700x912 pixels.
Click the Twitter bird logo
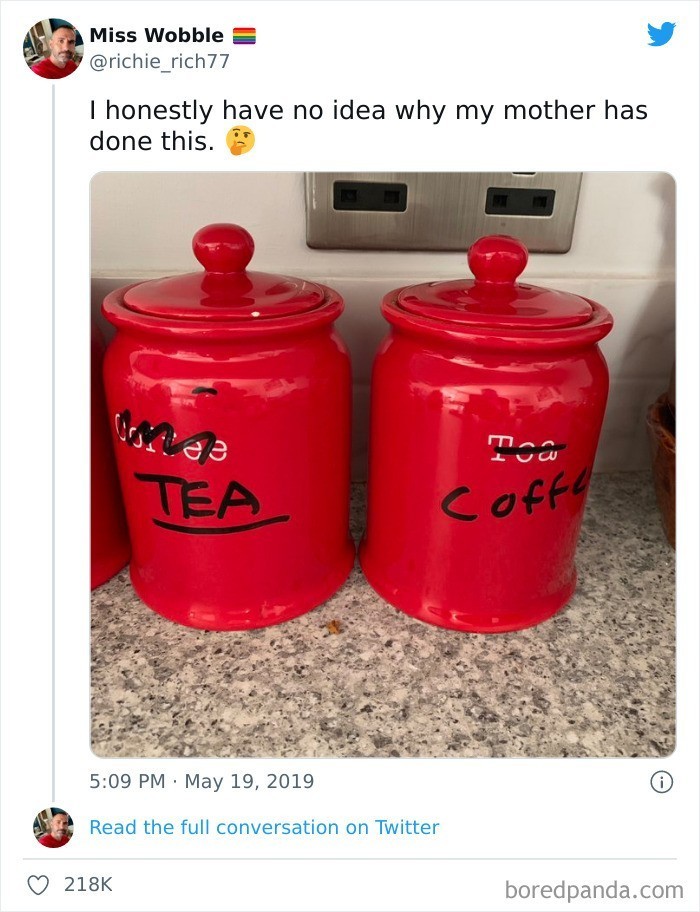(x=661, y=34)
